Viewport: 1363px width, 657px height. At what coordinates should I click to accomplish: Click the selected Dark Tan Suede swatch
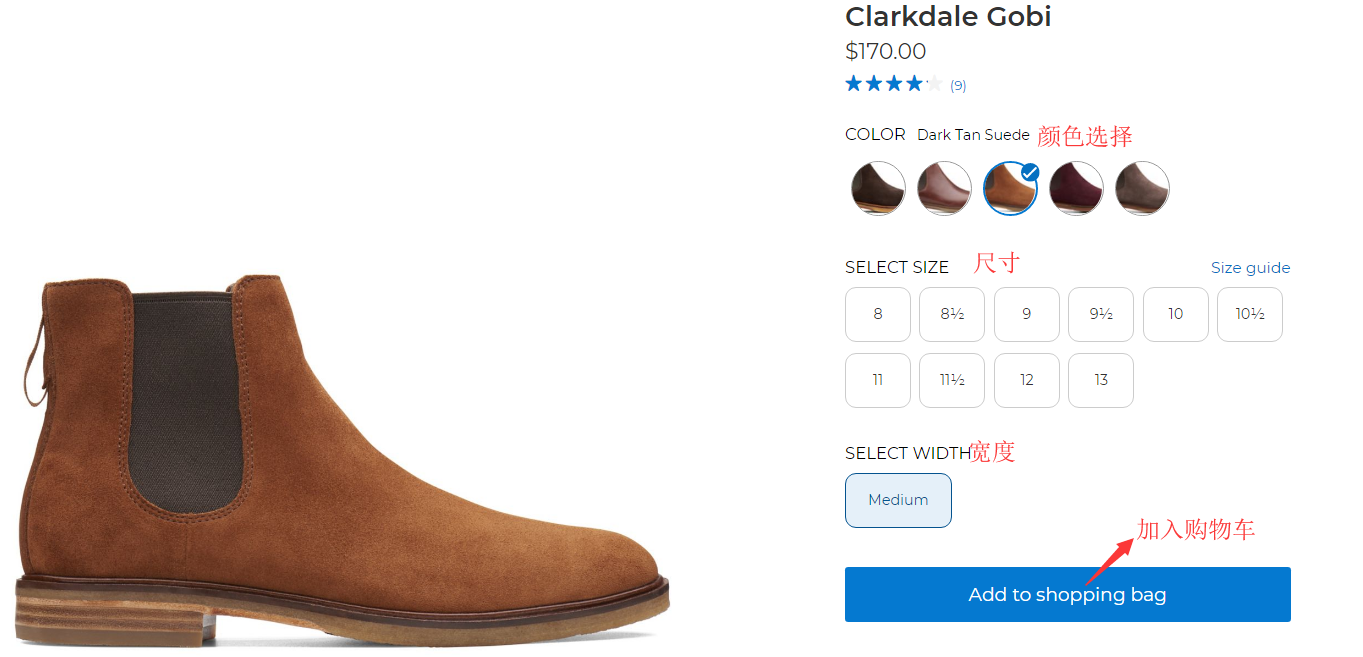coord(1010,188)
